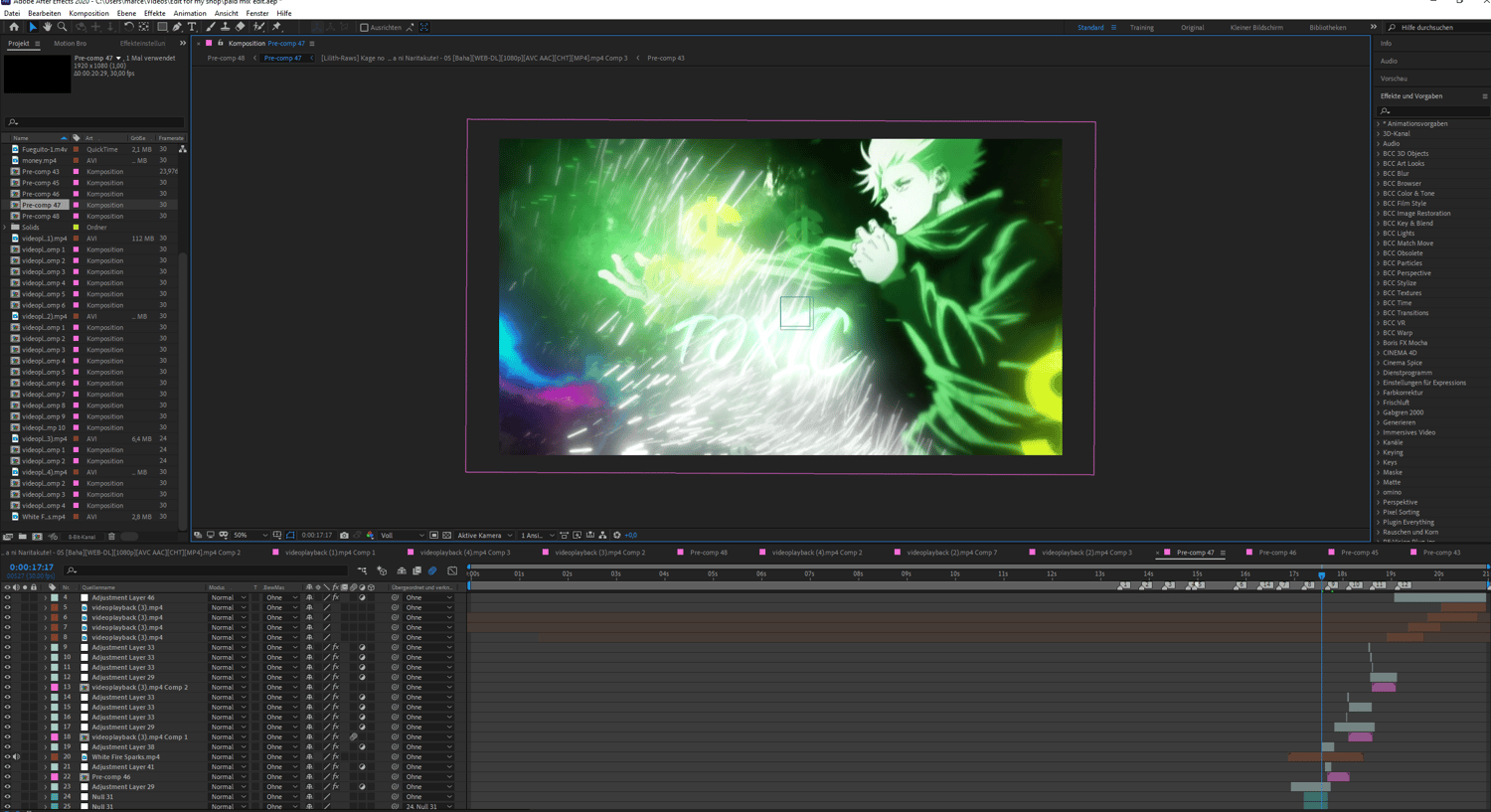Hide the Pre-comp 46 layer in timeline
This screenshot has width=1491, height=812.
click(x=7, y=776)
